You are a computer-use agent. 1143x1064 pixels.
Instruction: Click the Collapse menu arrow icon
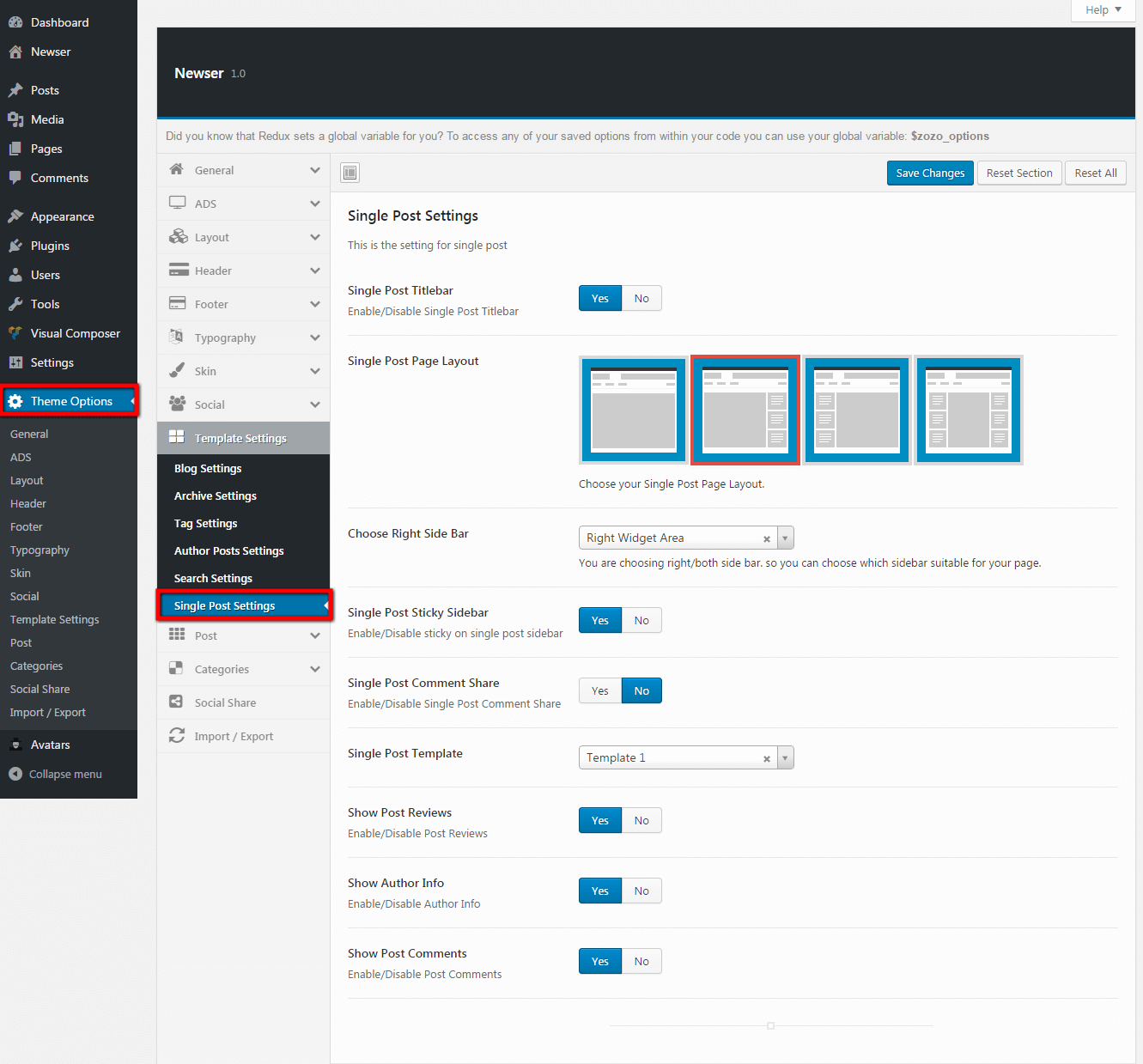tap(15, 774)
